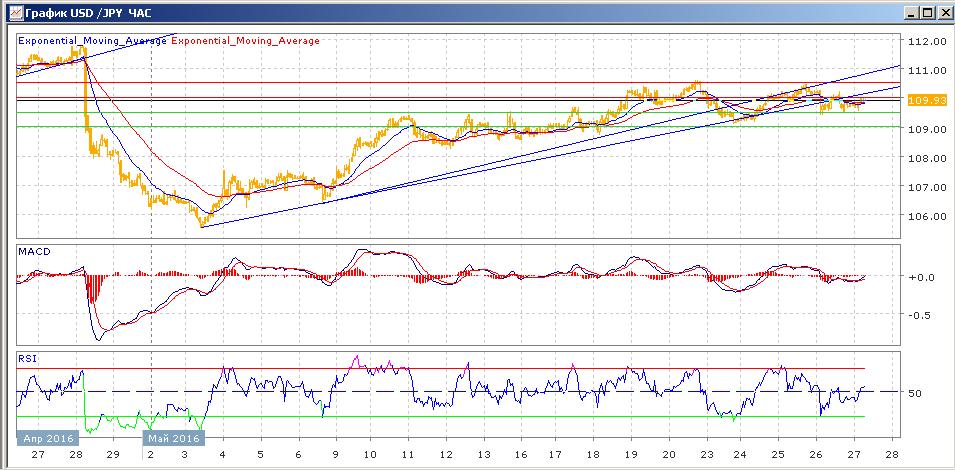Click date 28 at the right of the time axis
The width and height of the screenshot is (955, 470).
point(892,454)
